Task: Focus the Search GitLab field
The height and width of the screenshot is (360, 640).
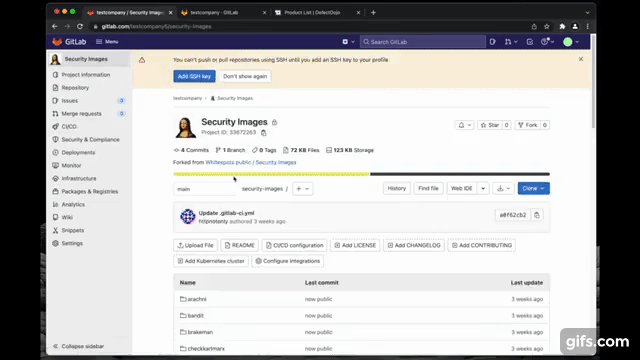Action: click(423, 42)
